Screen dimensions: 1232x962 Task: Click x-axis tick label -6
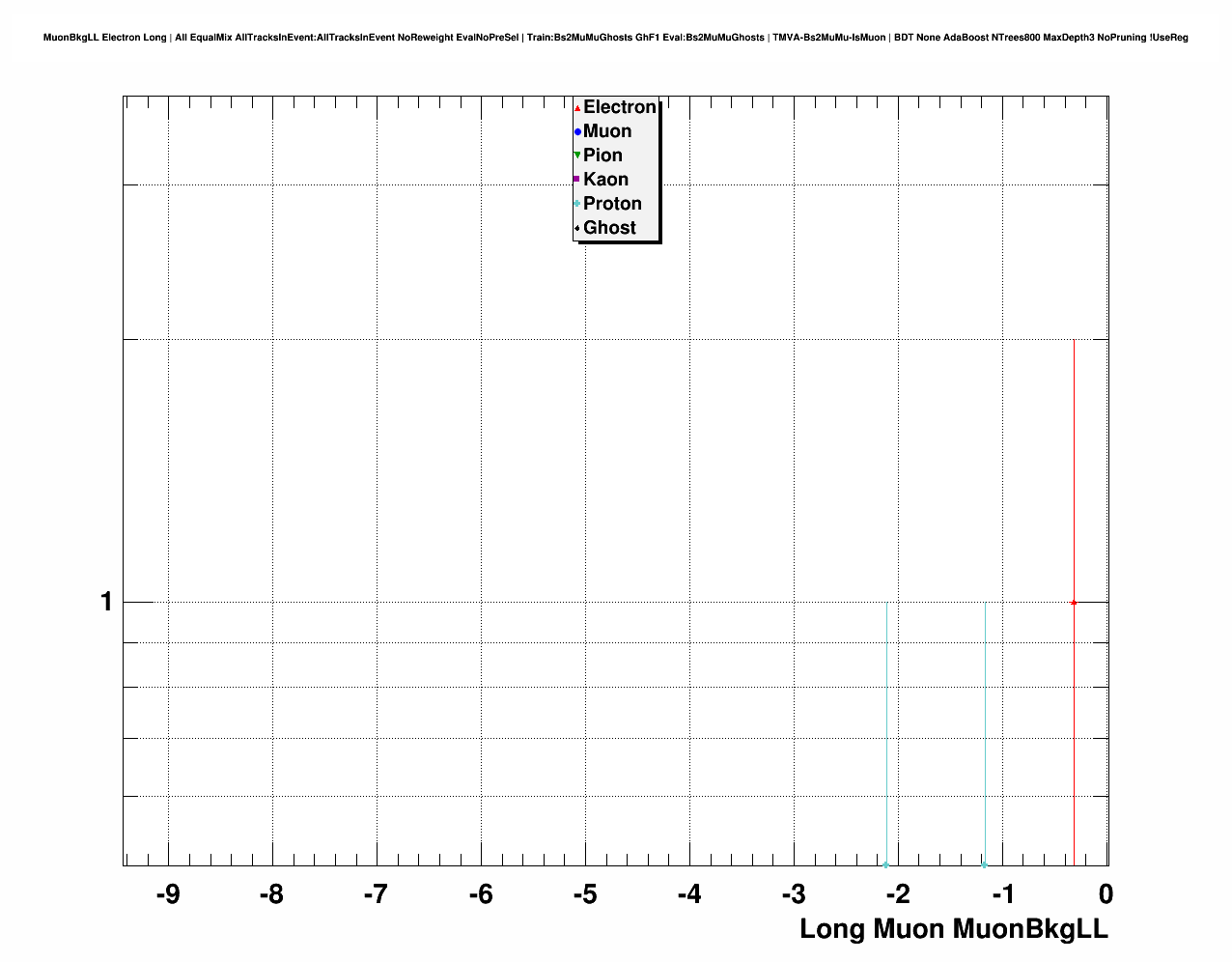tap(480, 895)
